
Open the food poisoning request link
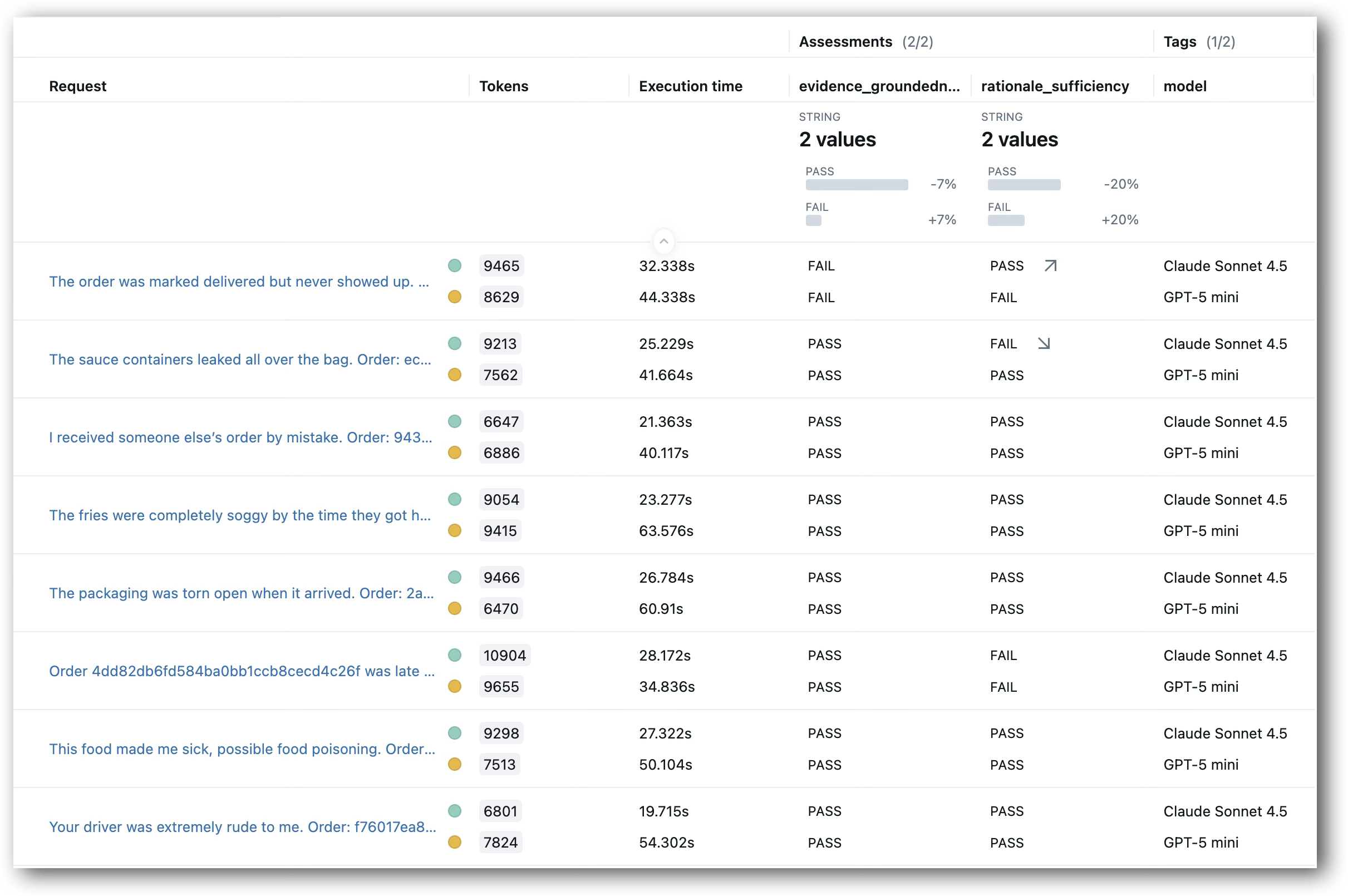click(x=242, y=749)
